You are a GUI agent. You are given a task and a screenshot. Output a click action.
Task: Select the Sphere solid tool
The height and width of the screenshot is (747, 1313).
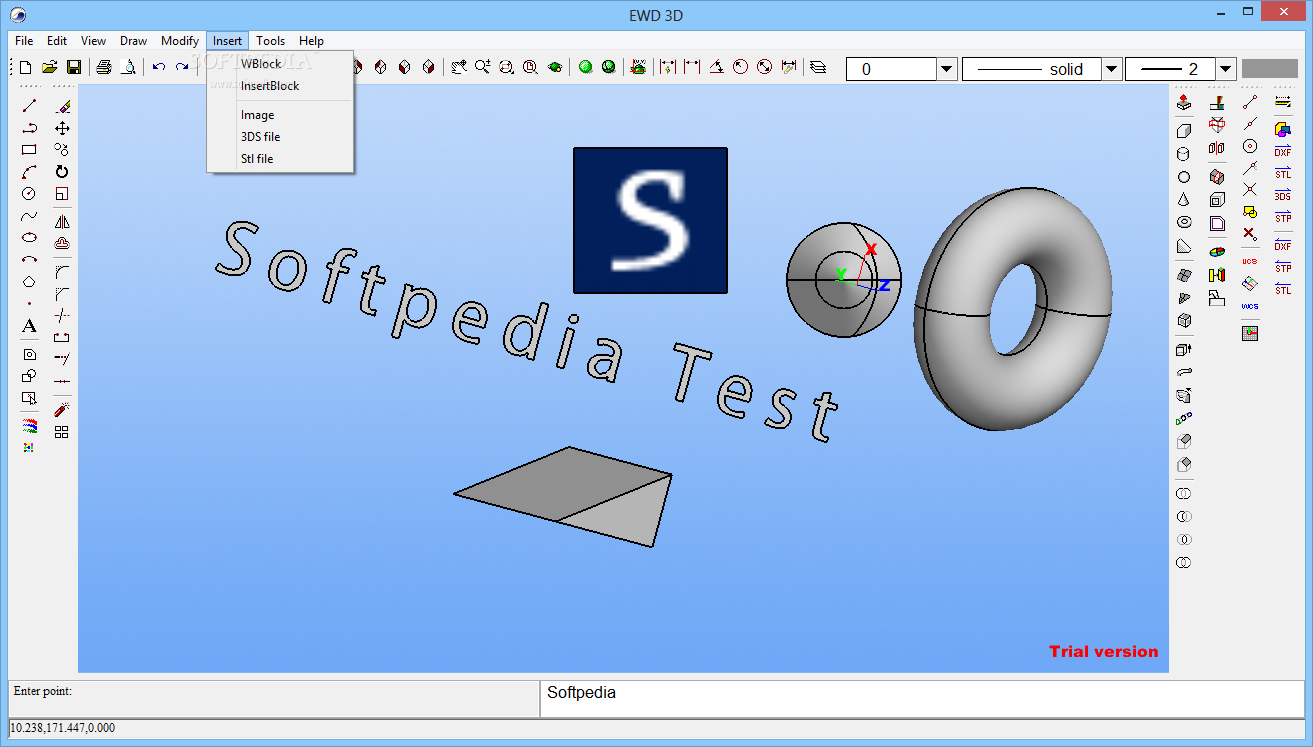click(x=1184, y=177)
